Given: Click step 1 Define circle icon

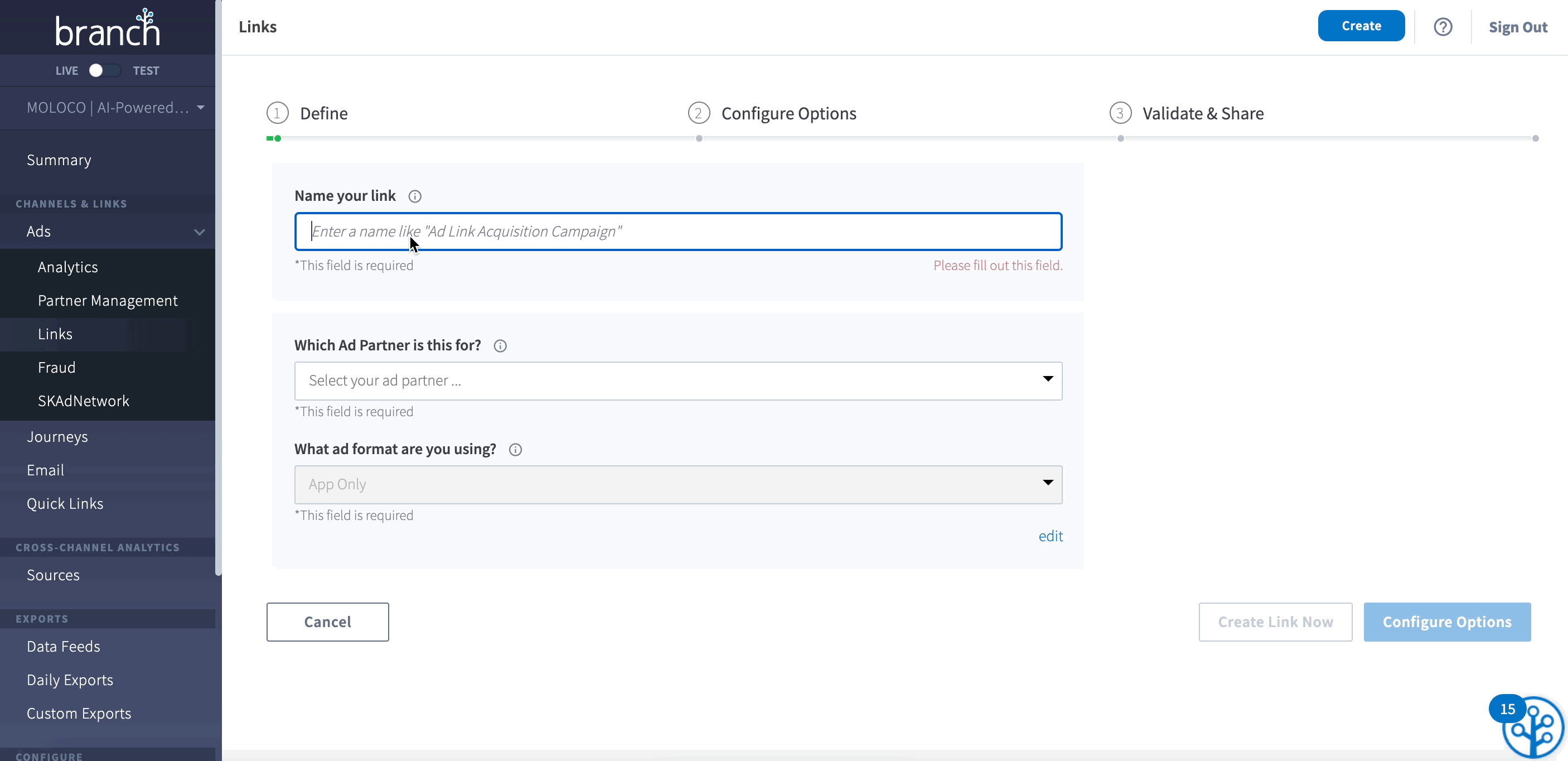Looking at the screenshot, I should 277,113.
